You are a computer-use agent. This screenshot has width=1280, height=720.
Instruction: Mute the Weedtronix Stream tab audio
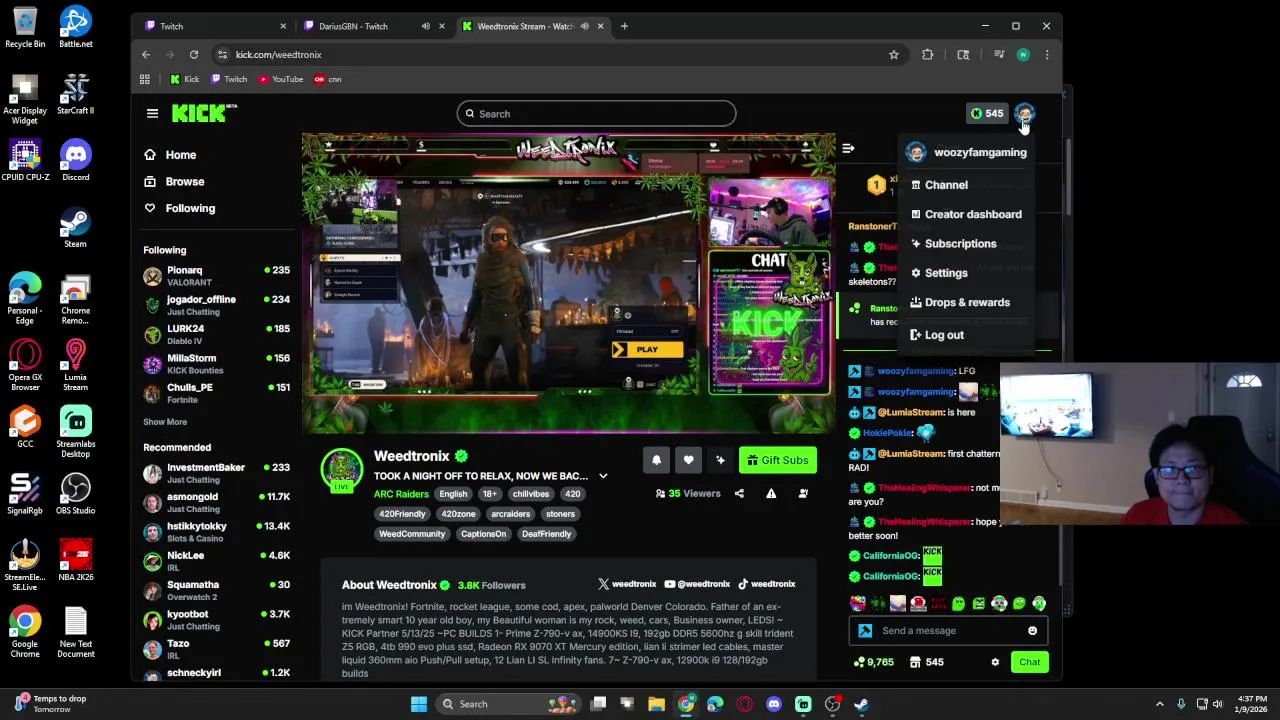point(584,26)
